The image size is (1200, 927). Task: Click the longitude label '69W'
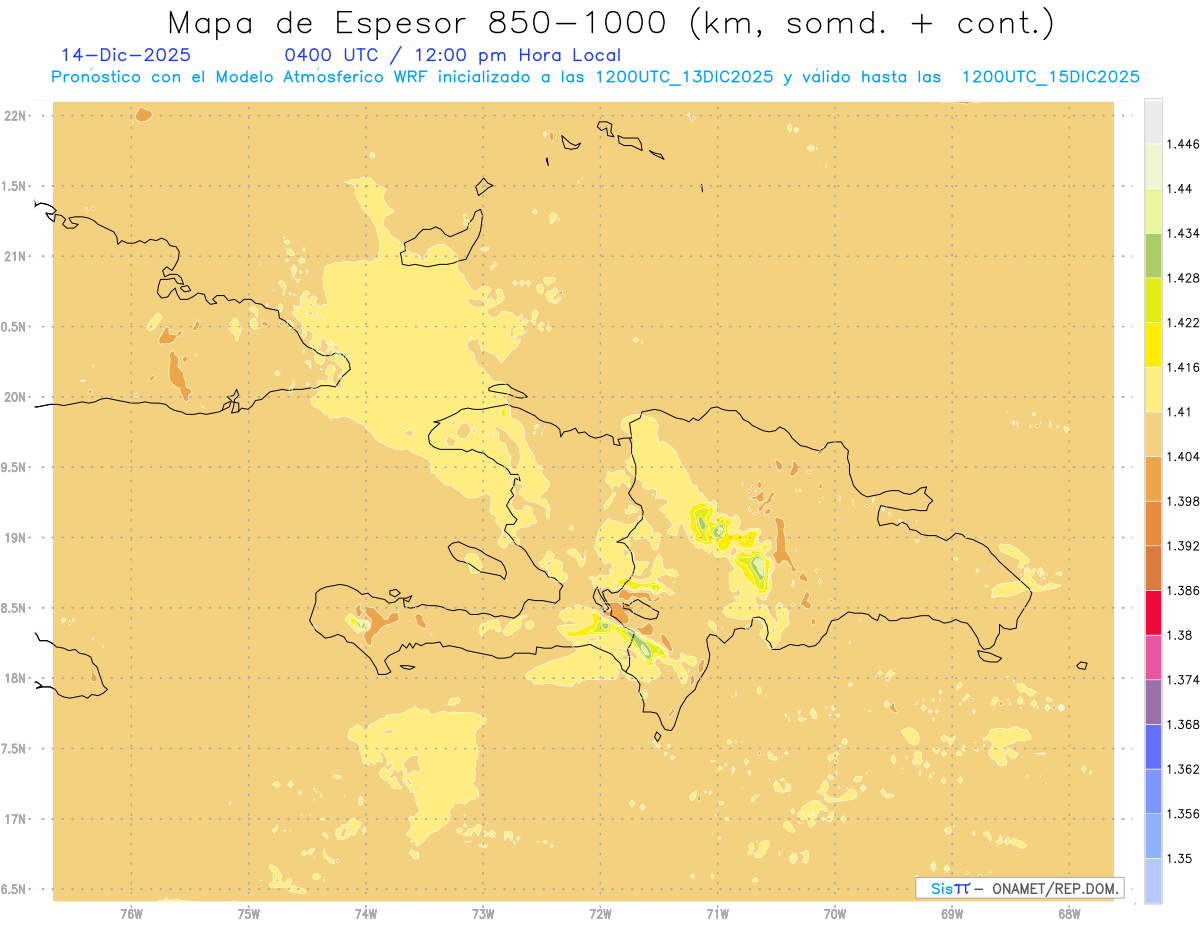point(952,913)
